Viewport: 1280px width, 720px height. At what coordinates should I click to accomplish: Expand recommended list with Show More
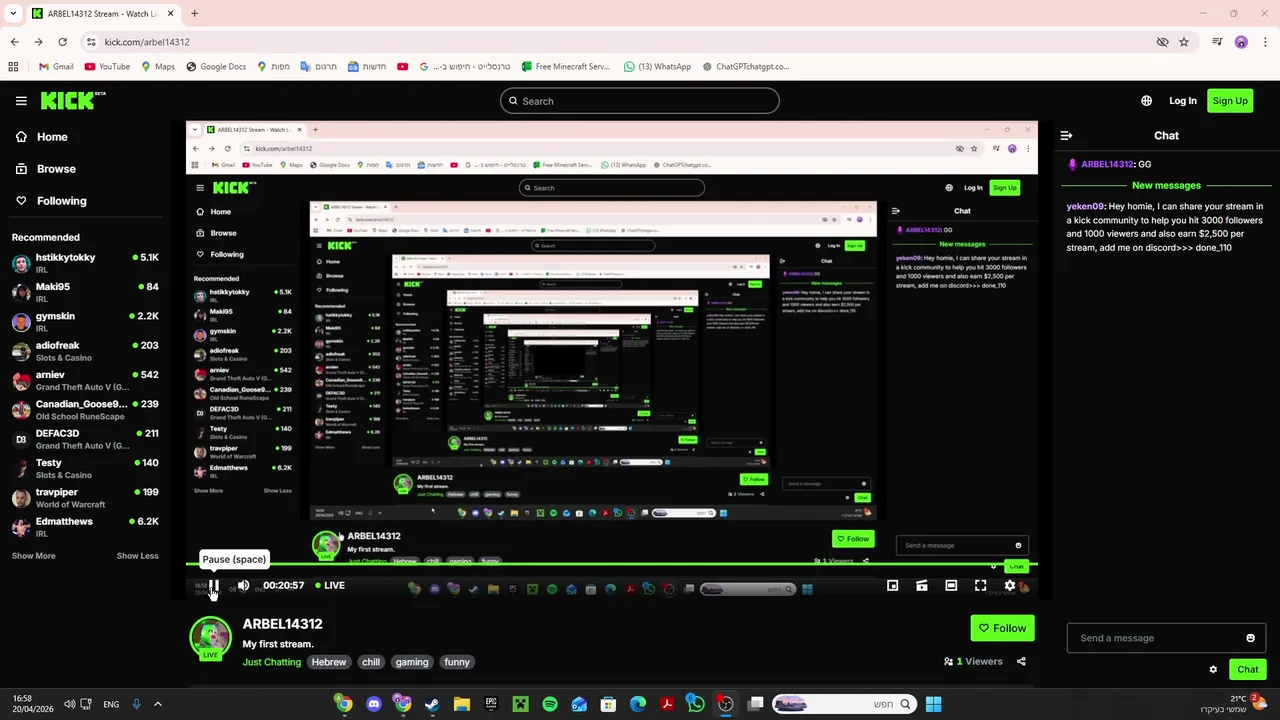(33, 556)
